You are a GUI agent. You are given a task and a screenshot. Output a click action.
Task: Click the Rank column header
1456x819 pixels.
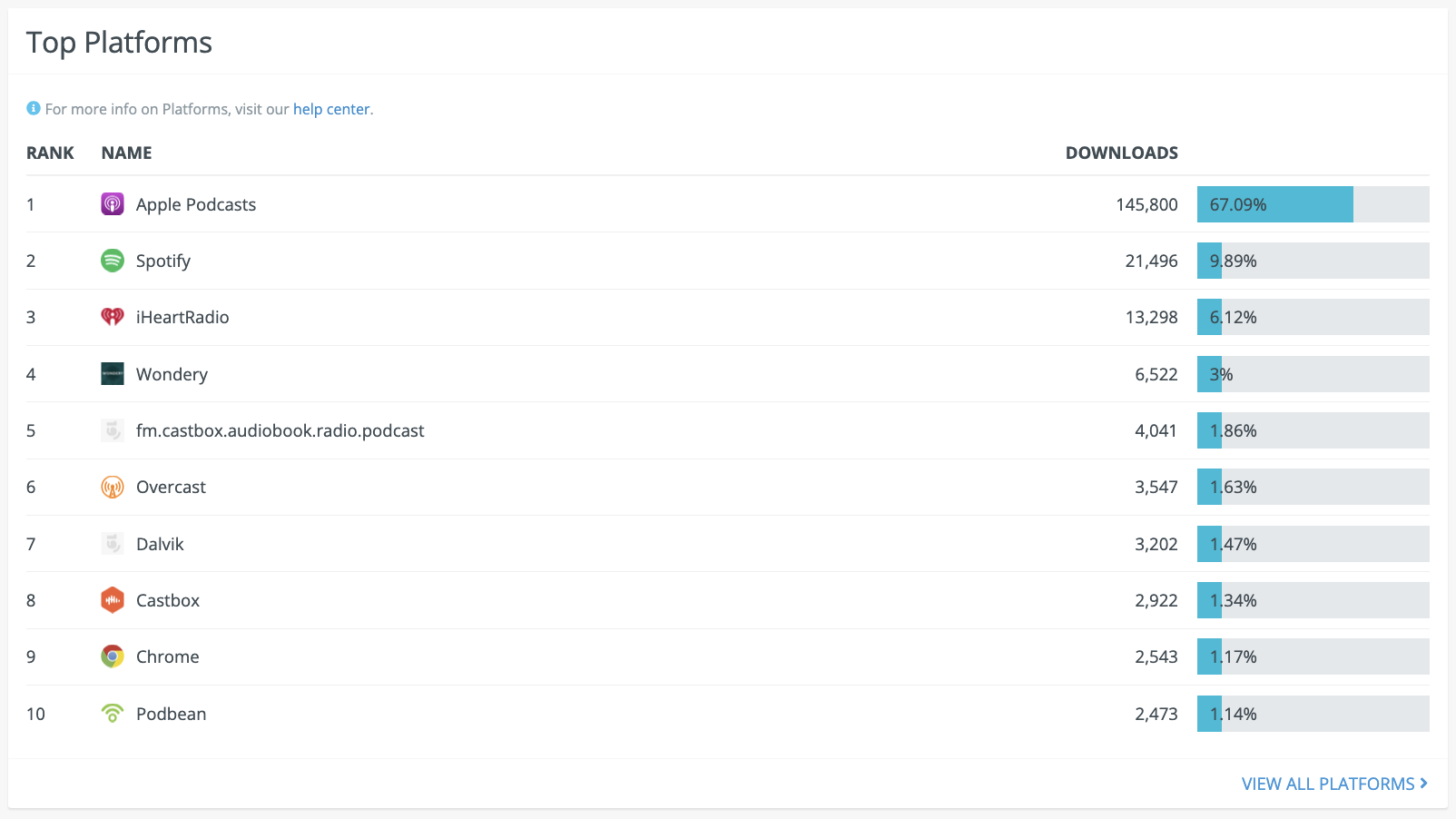50,153
